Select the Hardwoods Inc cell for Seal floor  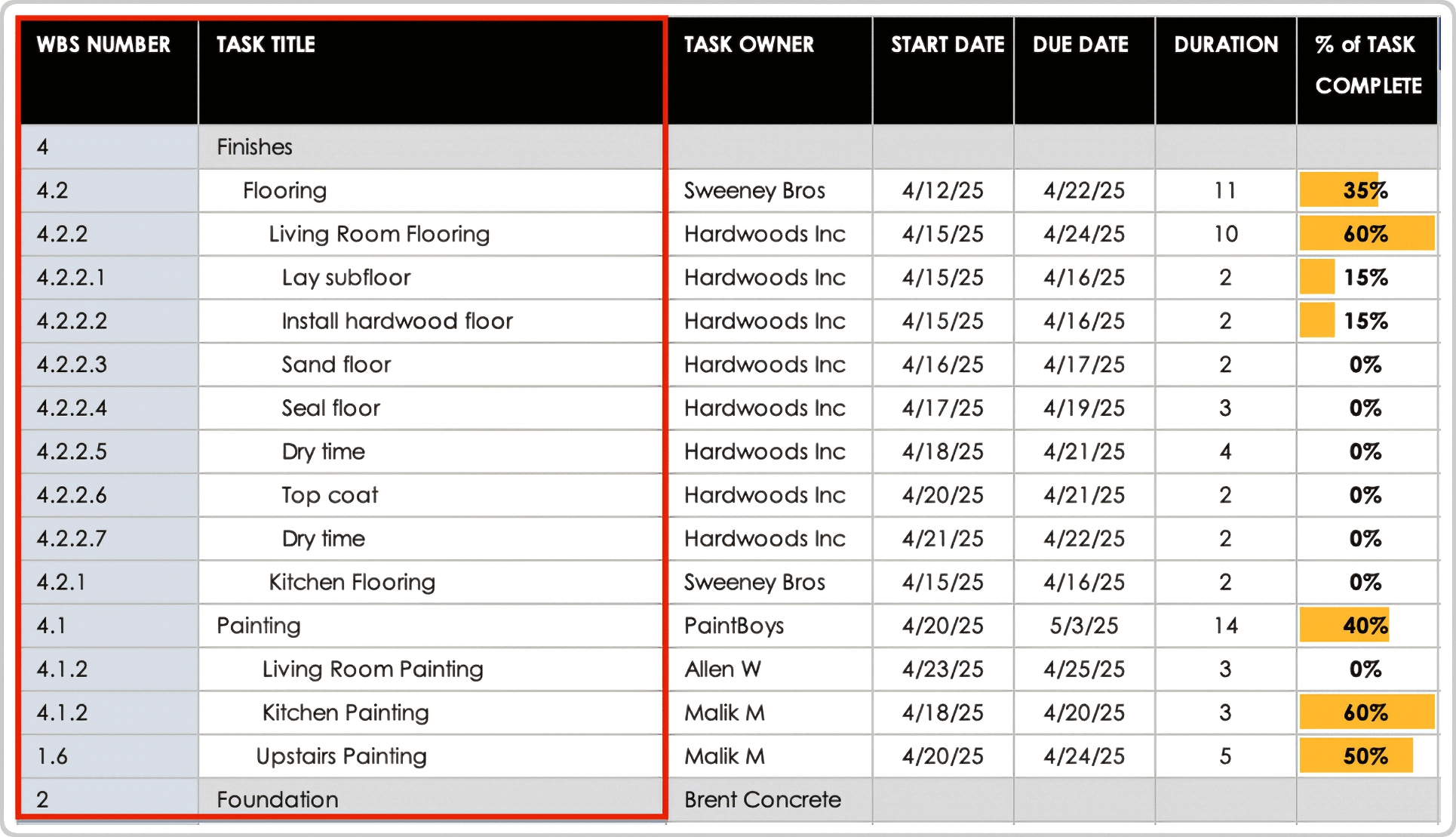(x=764, y=408)
